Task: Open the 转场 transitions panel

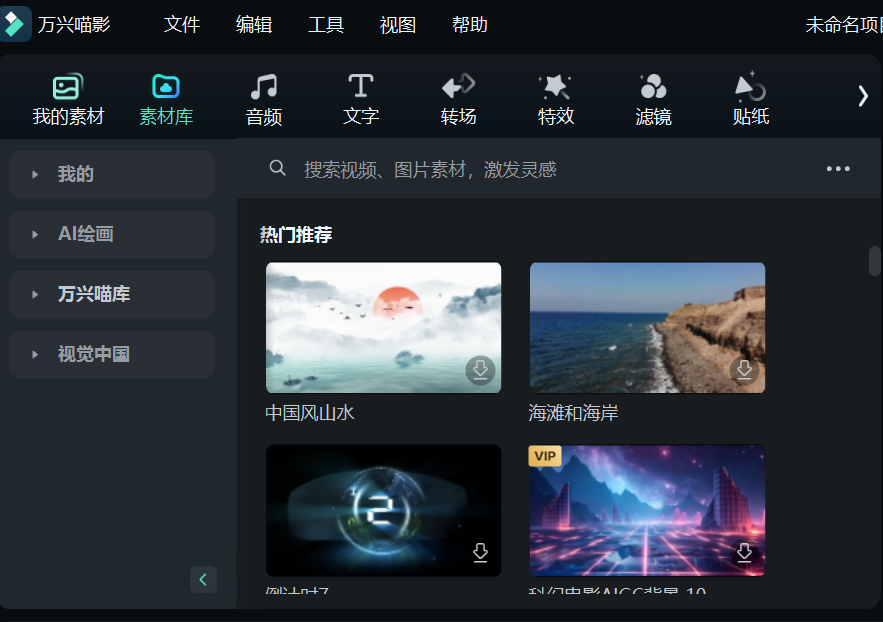Action: click(x=458, y=97)
